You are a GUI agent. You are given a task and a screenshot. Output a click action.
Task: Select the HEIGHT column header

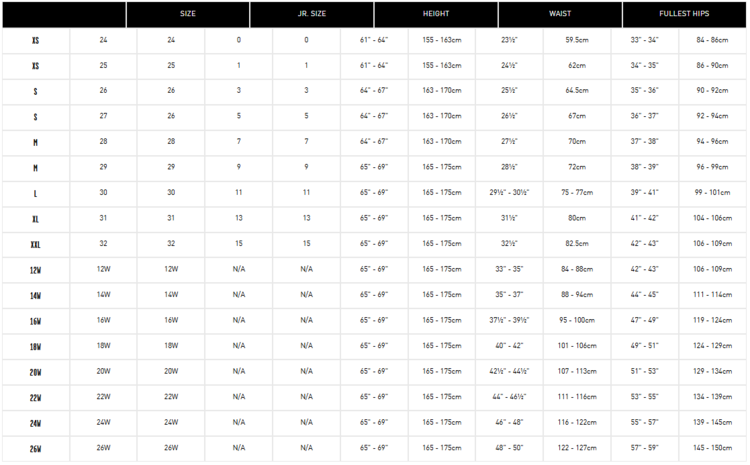[x=435, y=14]
